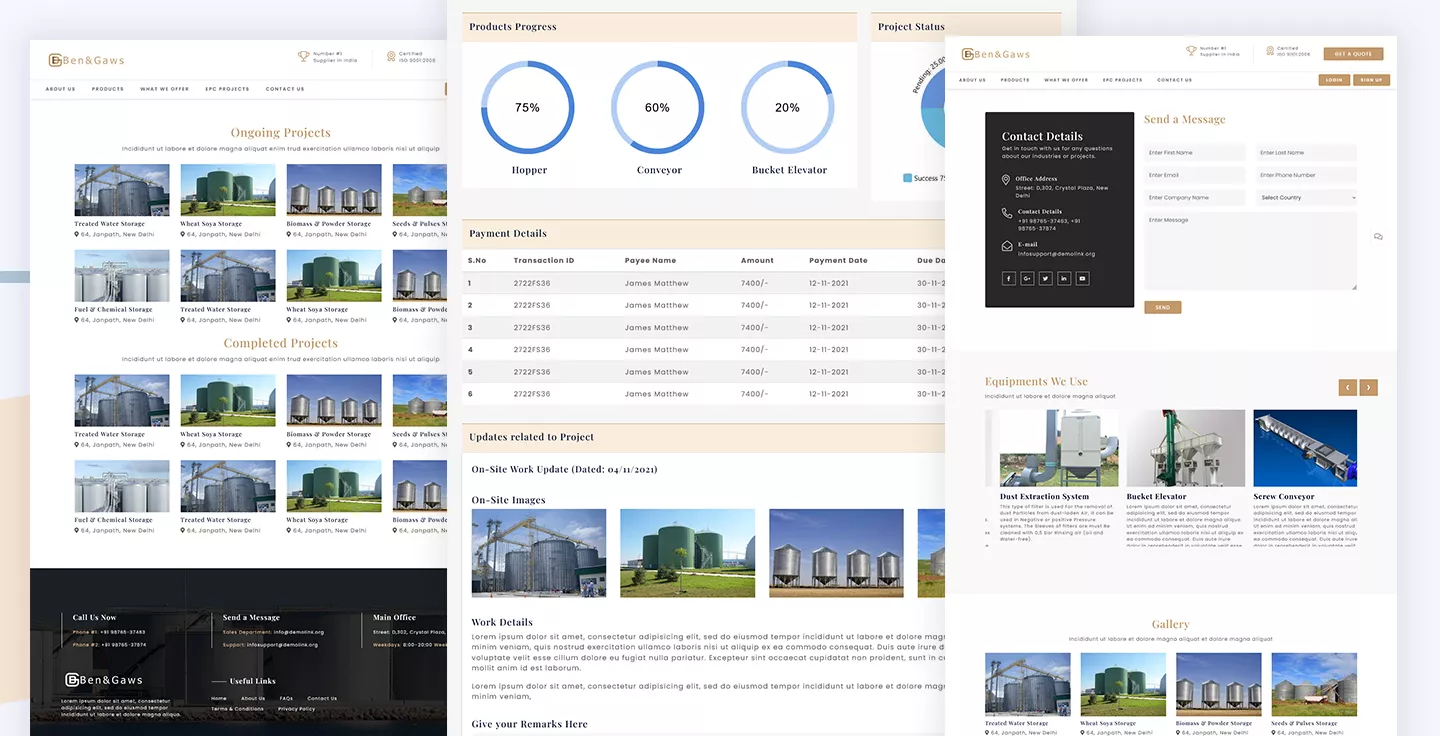Open the Screw Conveyor equipment image
1440x736 pixels.
[1305, 448]
